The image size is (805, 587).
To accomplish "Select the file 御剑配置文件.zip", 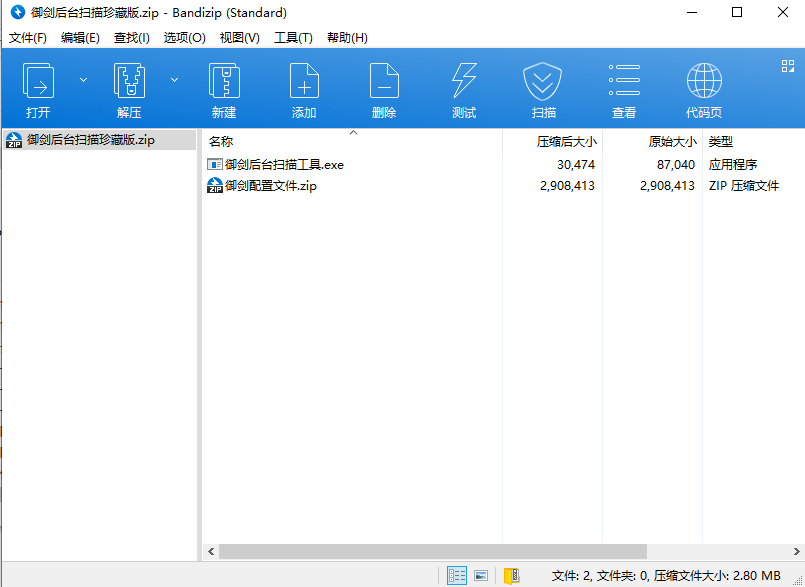I will click(271, 186).
